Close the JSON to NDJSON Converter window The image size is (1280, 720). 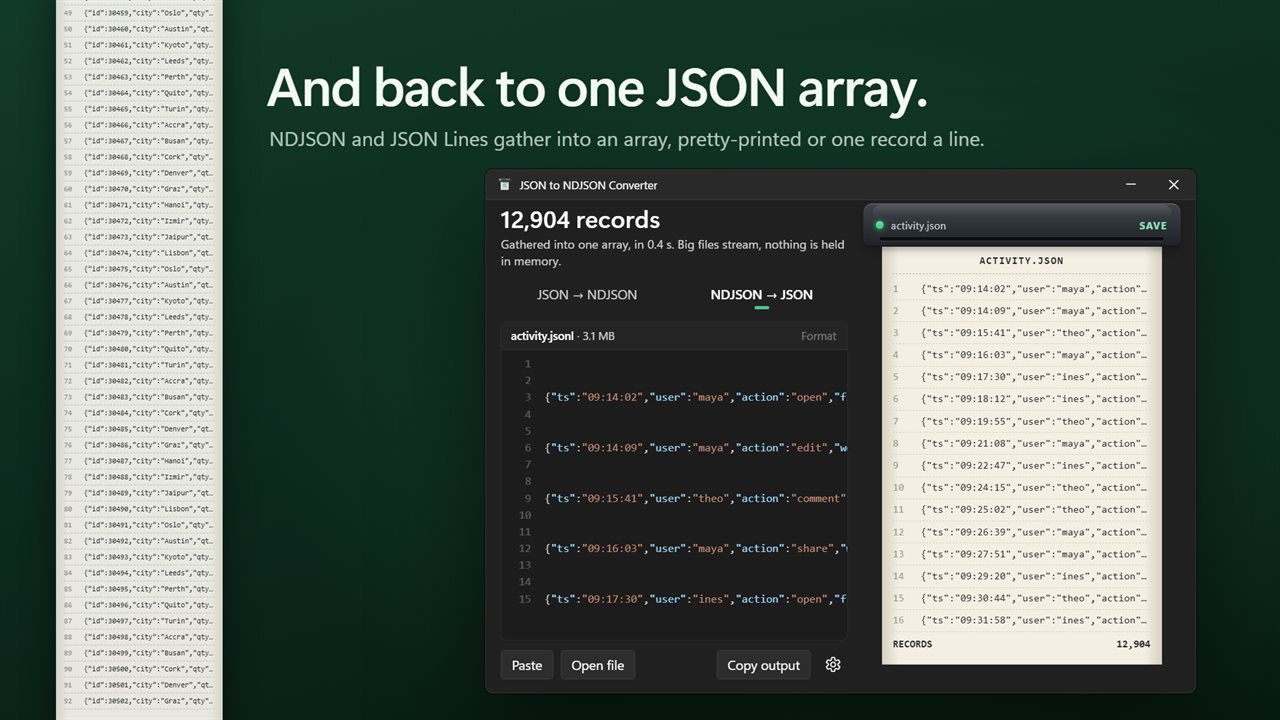[1174, 185]
